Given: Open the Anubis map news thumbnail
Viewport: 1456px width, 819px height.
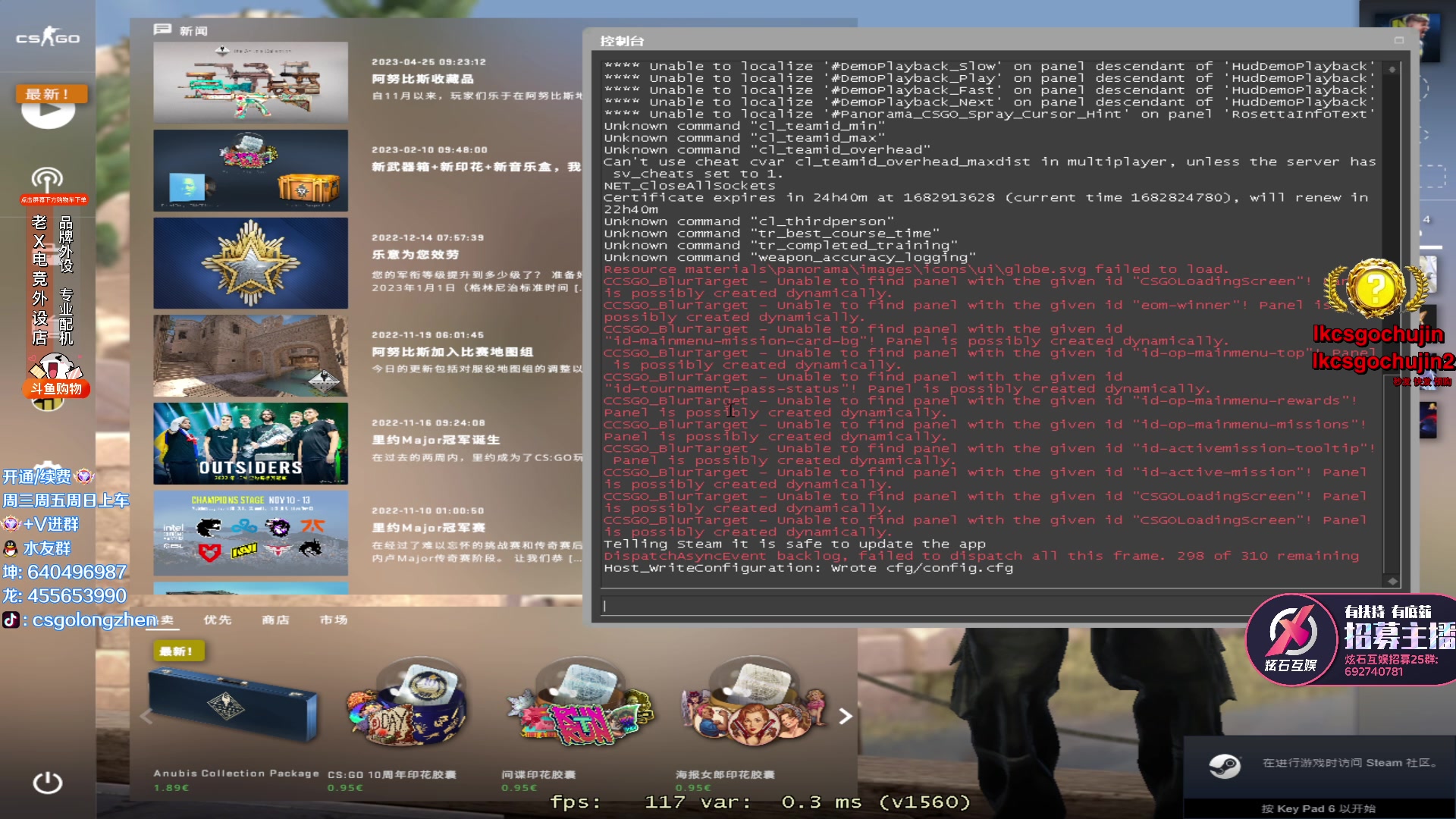Looking at the screenshot, I should coord(250,355).
